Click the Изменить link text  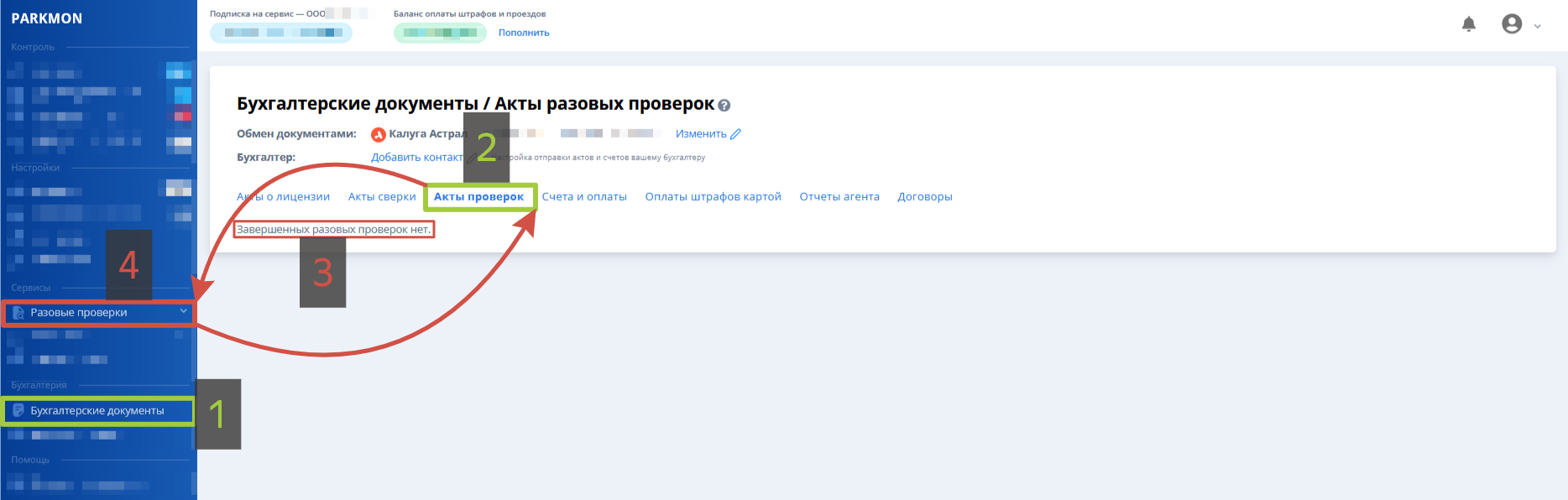(x=701, y=134)
